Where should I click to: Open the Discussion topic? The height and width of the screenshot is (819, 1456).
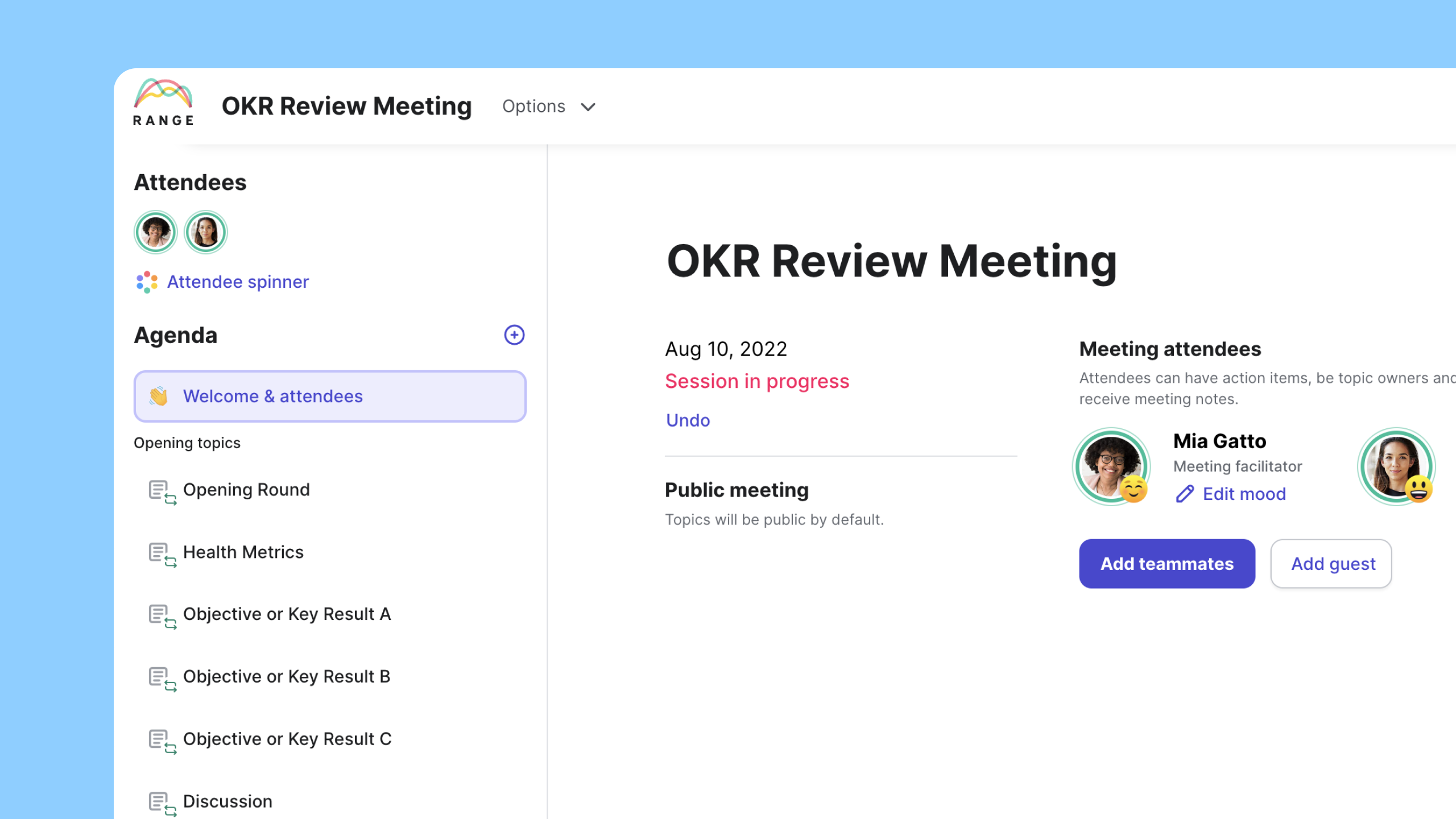pos(227,801)
